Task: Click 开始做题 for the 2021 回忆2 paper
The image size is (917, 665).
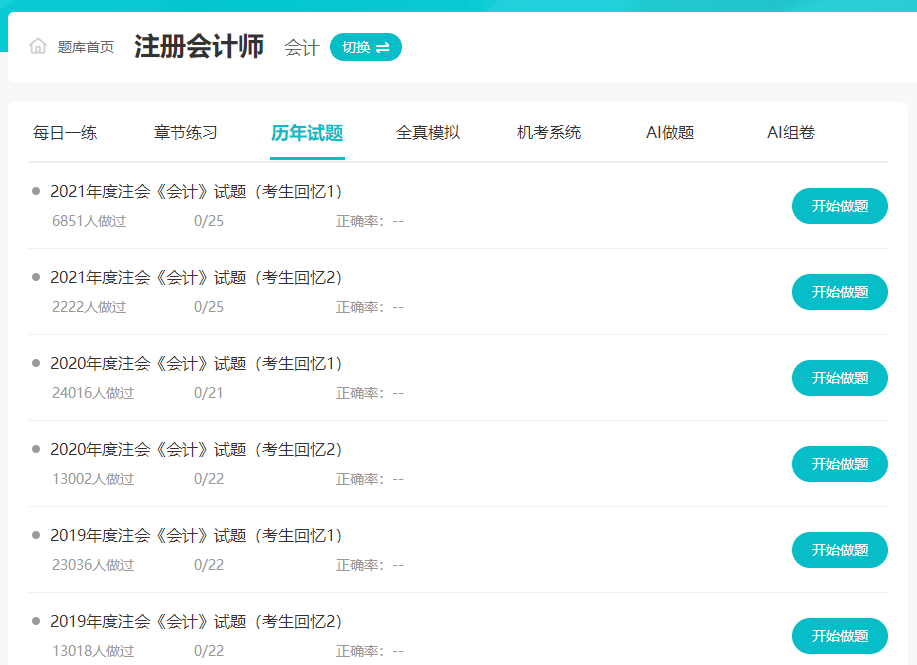Action: pos(839,291)
